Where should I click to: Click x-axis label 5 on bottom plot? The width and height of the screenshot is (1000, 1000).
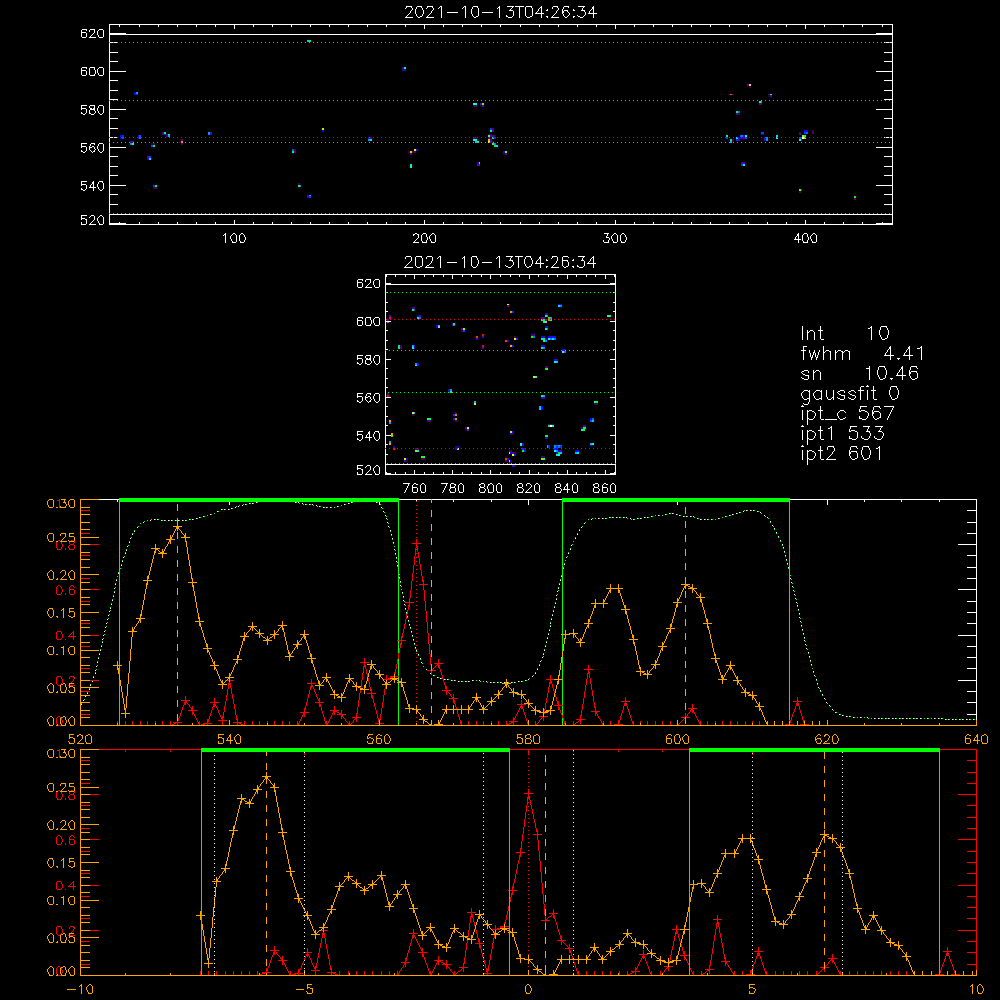click(752, 989)
